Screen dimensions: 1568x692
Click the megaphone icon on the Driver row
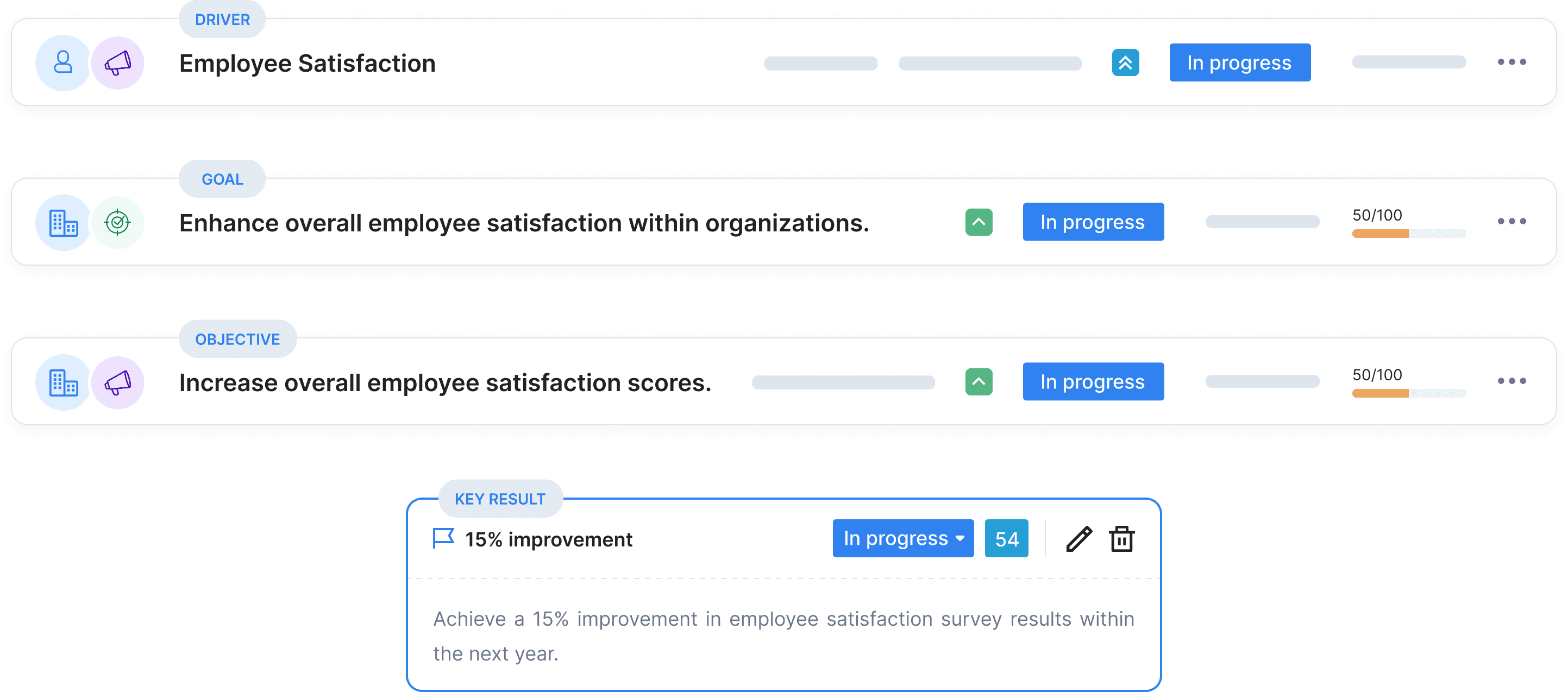click(117, 62)
